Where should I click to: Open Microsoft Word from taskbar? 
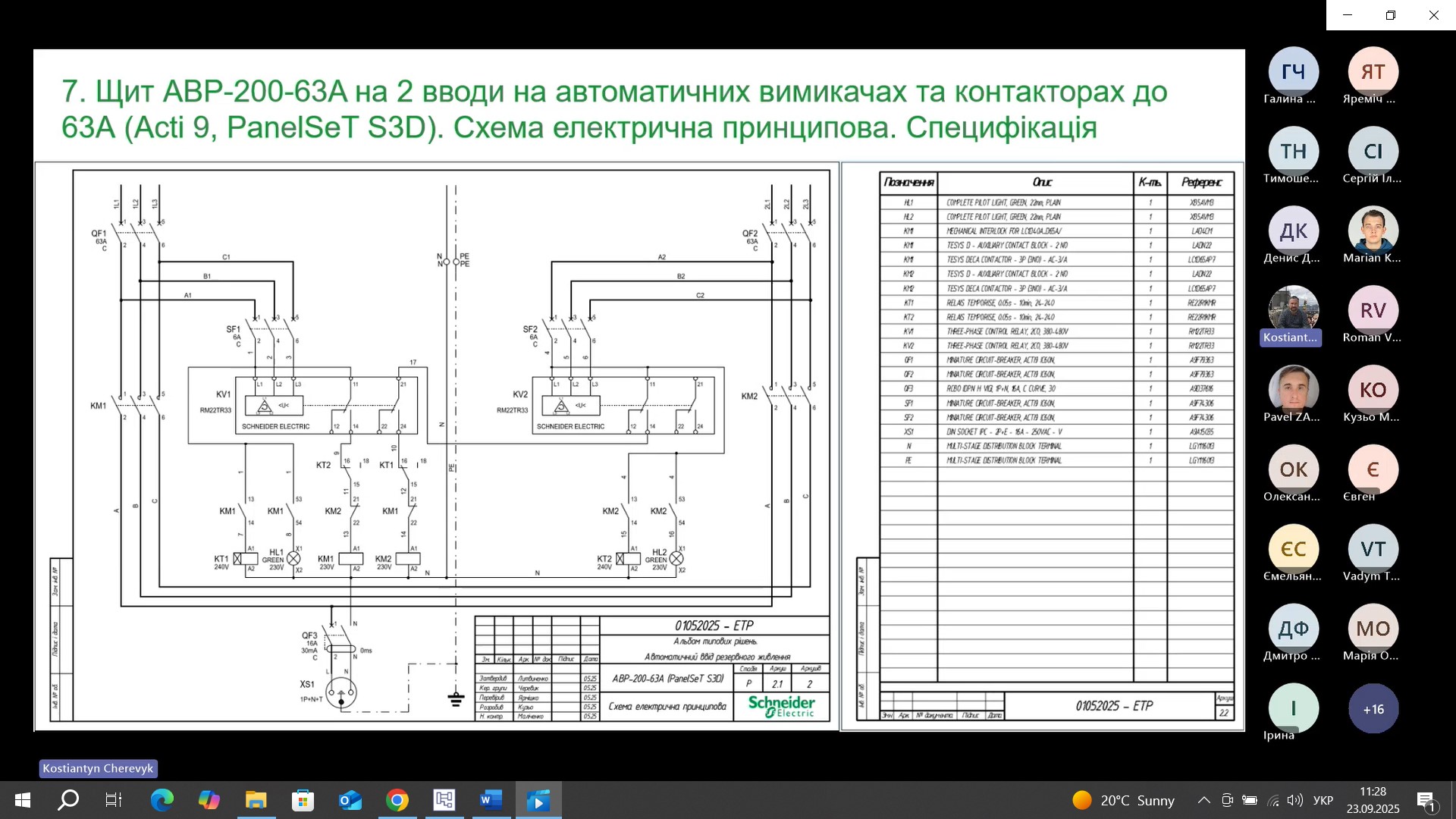click(491, 800)
